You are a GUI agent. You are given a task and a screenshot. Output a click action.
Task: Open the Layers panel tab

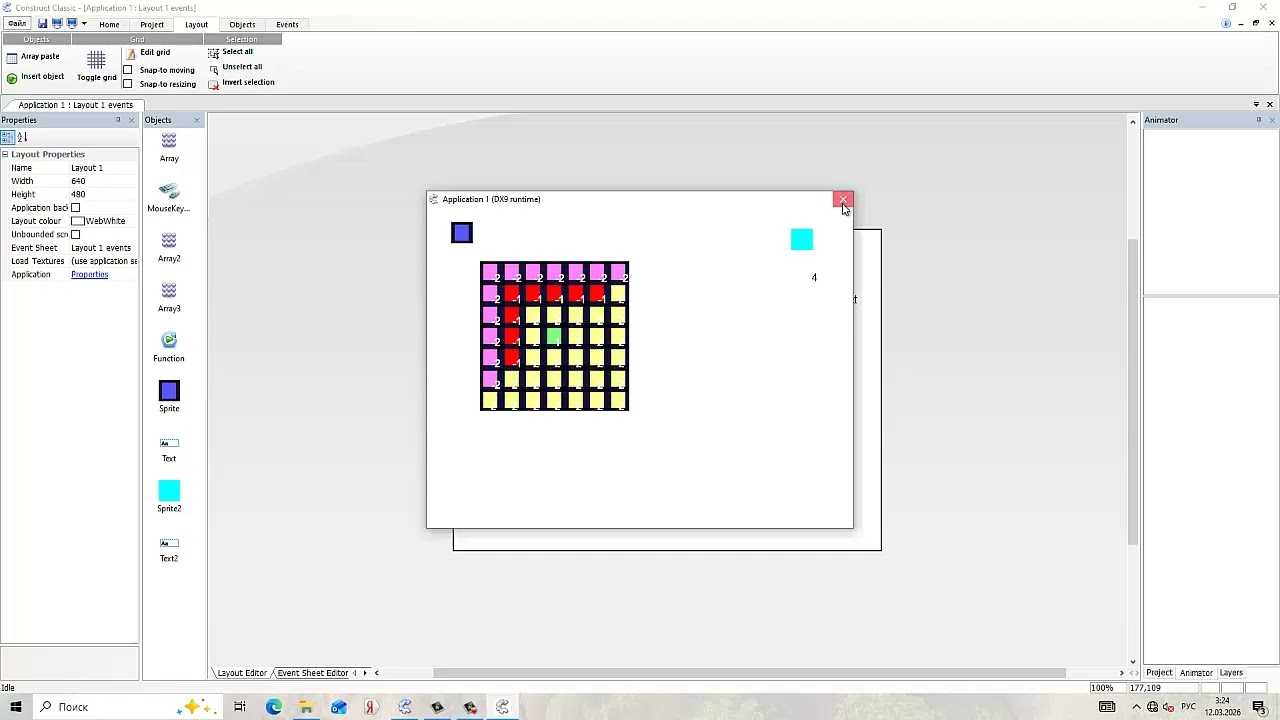click(x=1231, y=673)
